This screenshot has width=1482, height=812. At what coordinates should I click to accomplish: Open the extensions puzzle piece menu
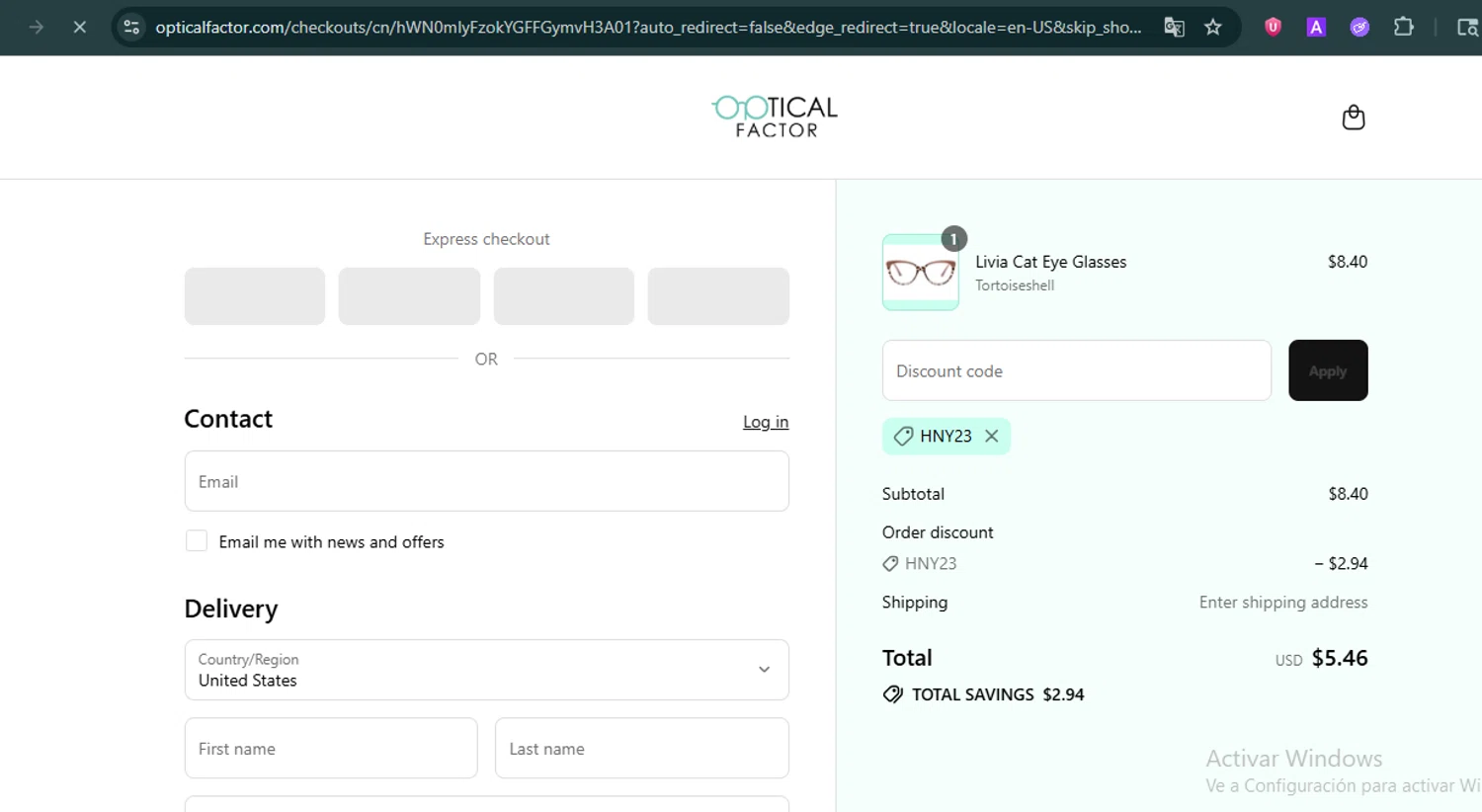(1403, 27)
